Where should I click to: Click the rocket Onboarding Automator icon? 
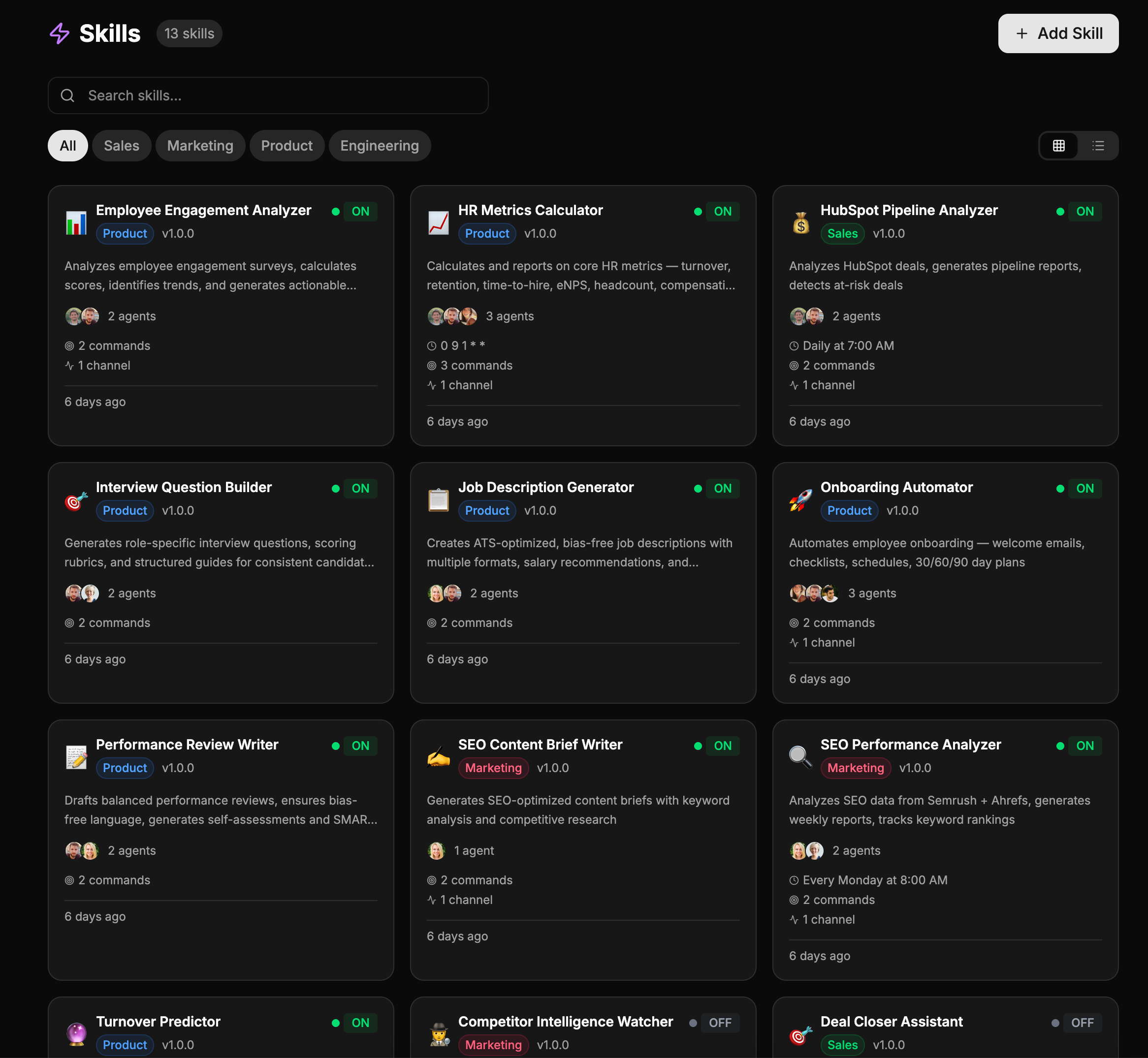(801, 500)
